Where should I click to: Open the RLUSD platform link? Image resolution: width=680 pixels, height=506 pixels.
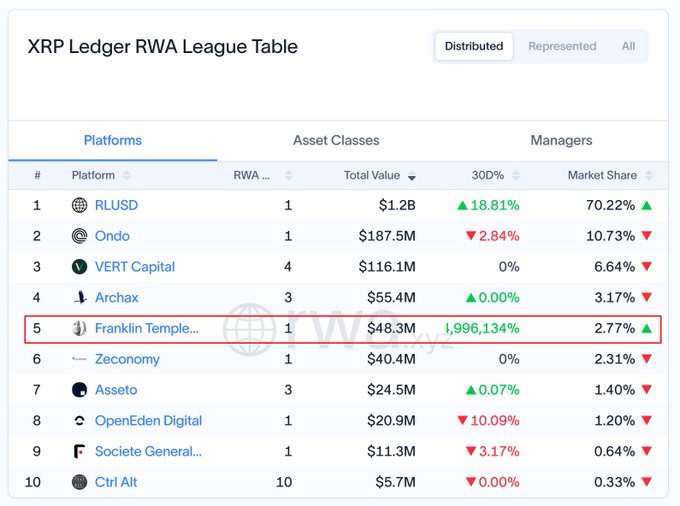tap(116, 205)
